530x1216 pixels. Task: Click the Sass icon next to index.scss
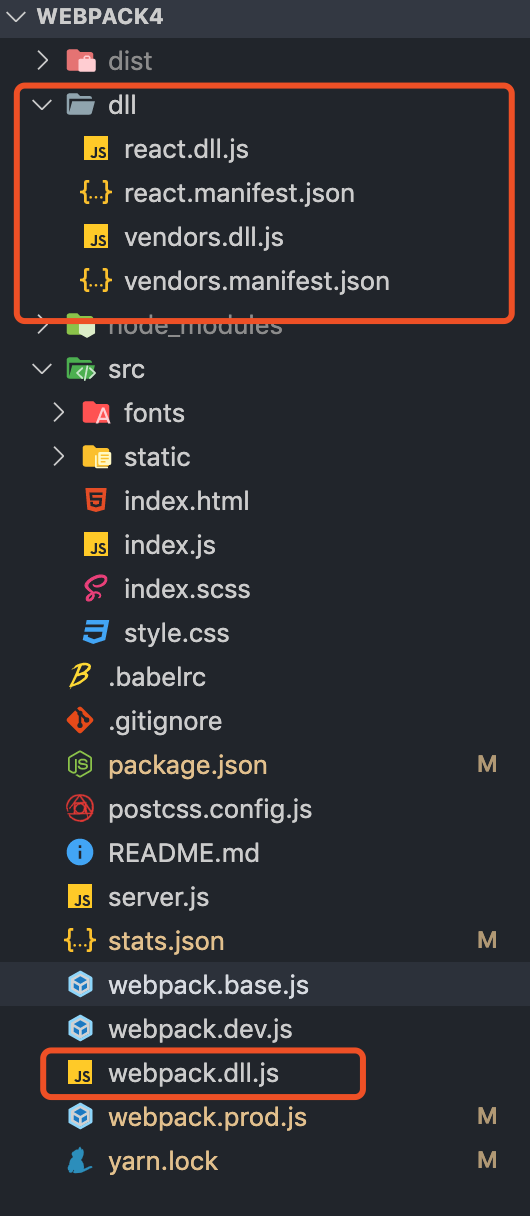tap(96, 589)
